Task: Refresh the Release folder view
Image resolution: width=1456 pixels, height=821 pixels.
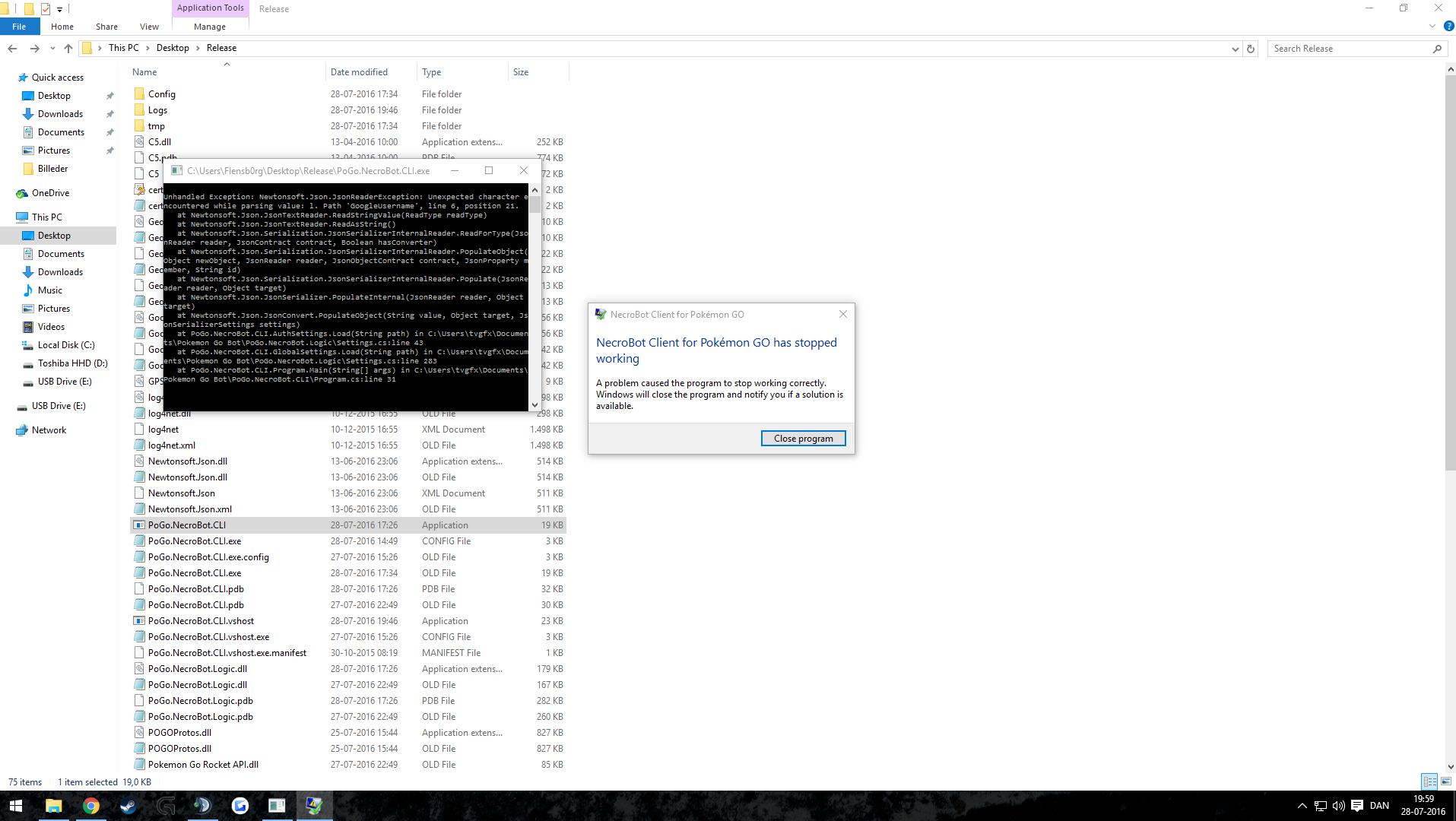Action: point(1251,49)
